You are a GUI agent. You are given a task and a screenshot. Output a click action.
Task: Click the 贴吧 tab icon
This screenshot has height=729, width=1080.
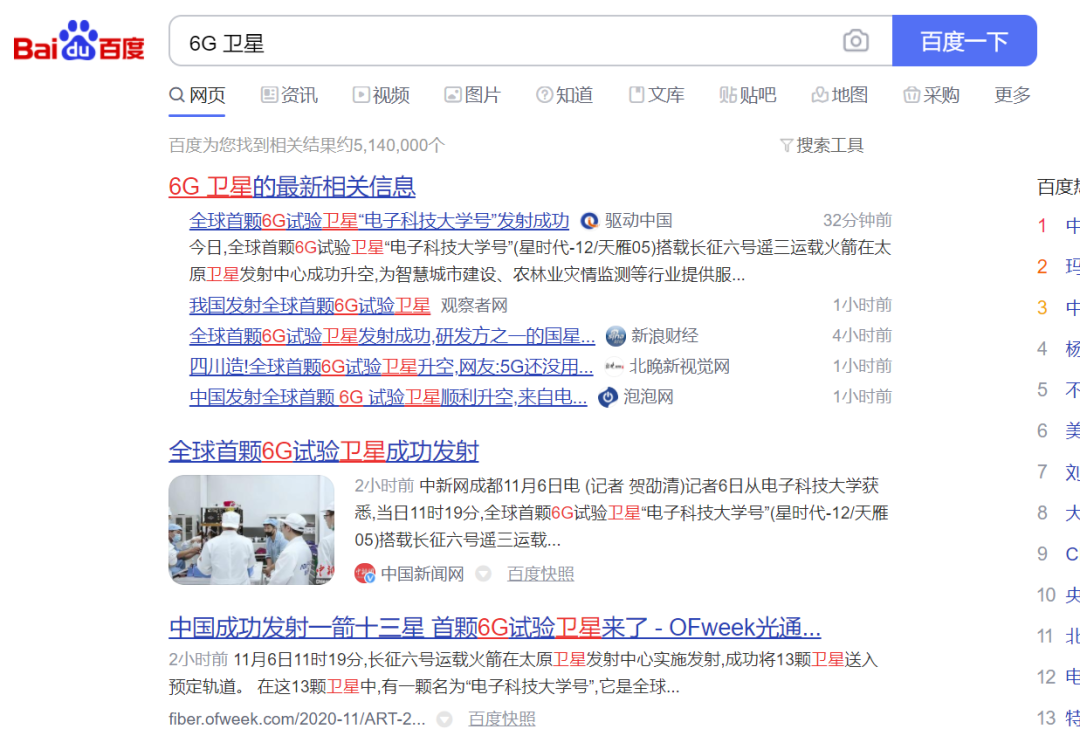click(728, 94)
